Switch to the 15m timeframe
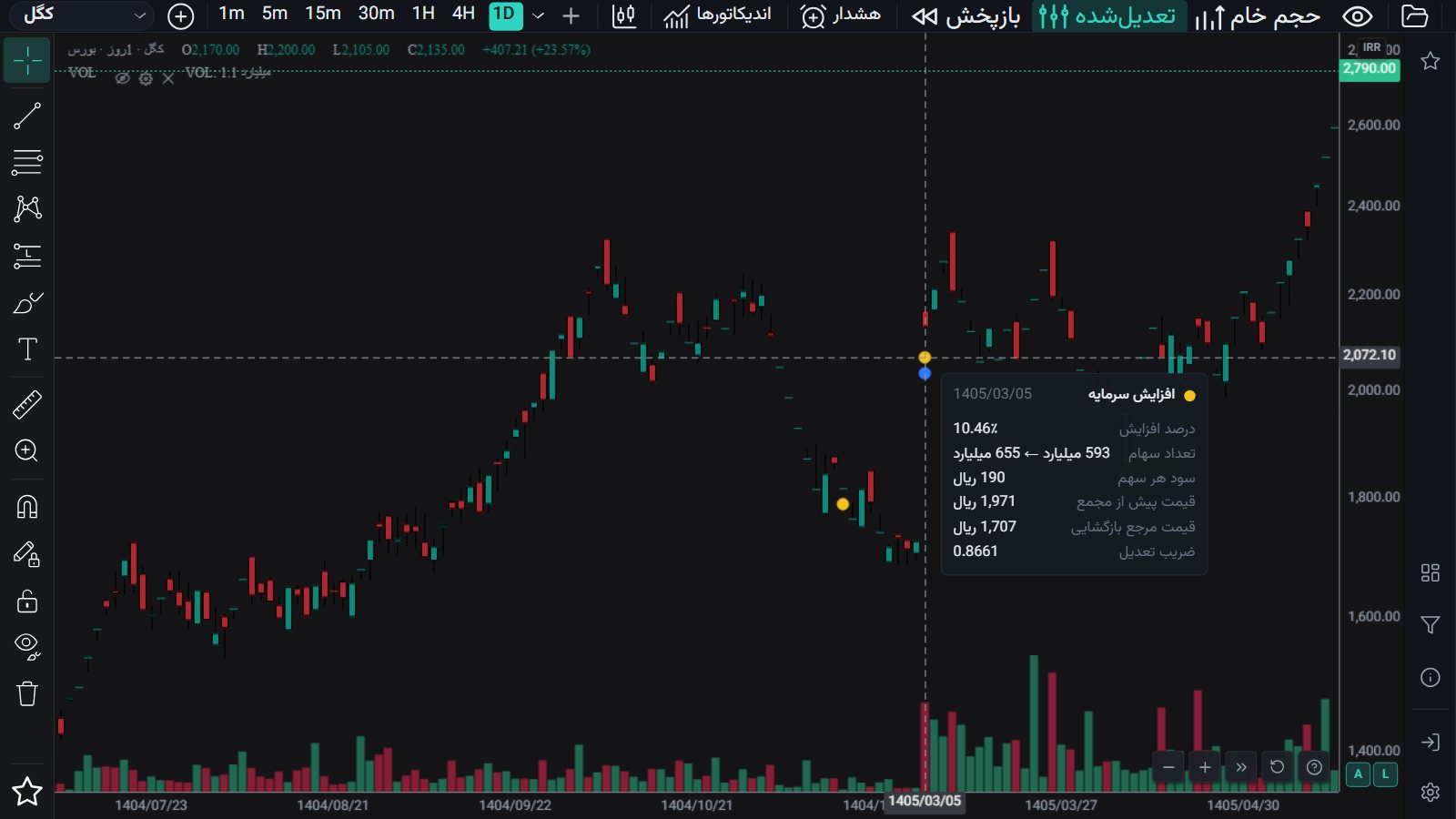This screenshot has height=819, width=1456. [x=323, y=14]
